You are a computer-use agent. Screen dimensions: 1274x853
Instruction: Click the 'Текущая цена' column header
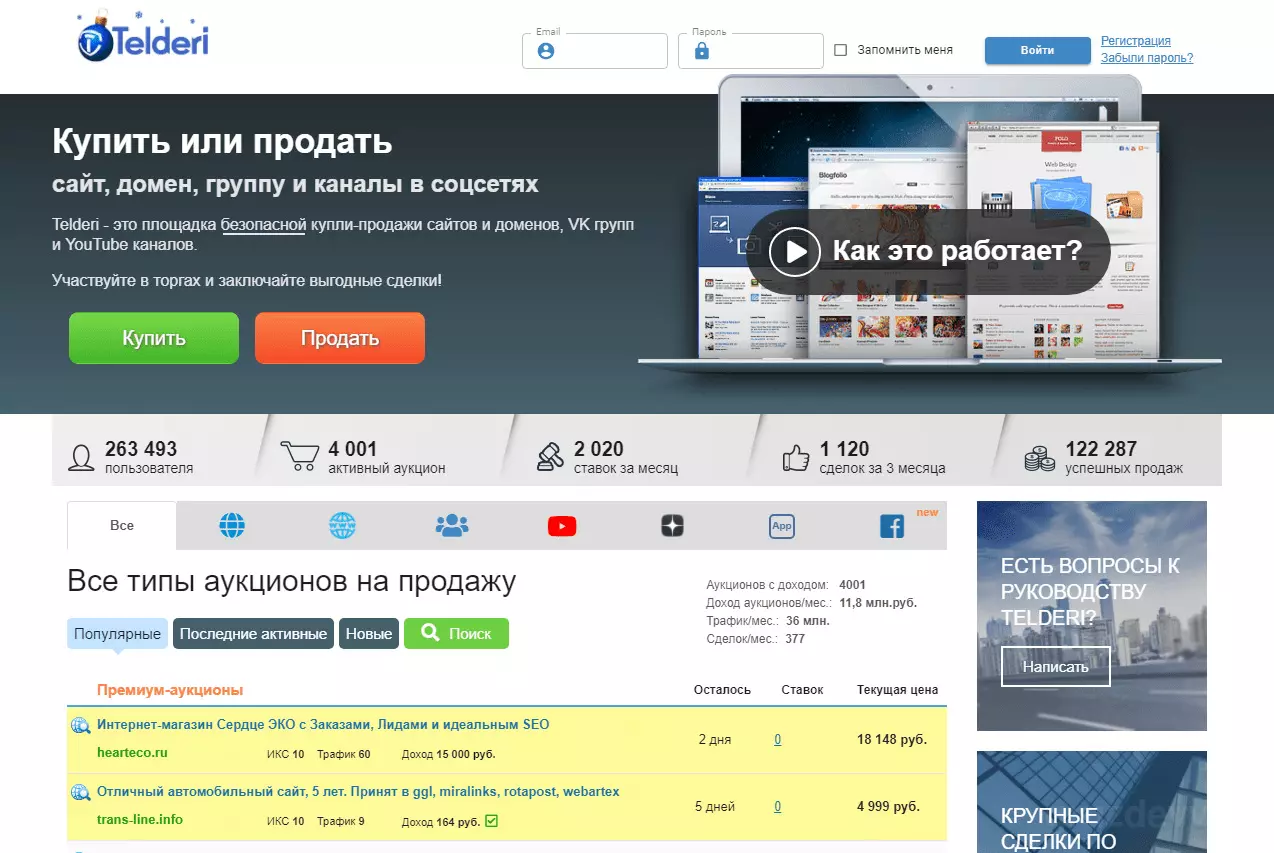pos(897,690)
